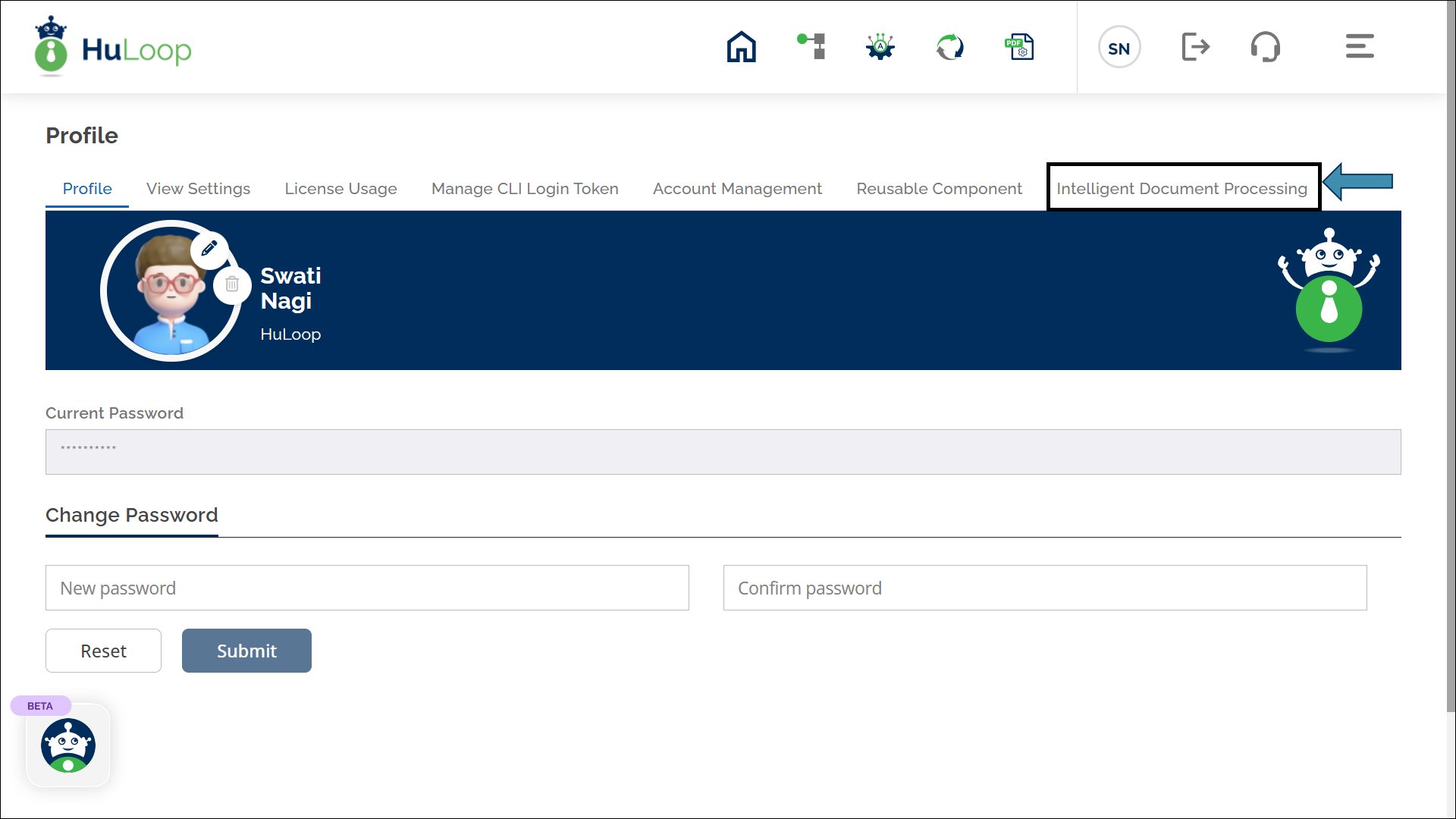The image size is (1456, 819).
Task: Open Manage CLI Login Token tab
Action: pyautogui.click(x=525, y=189)
